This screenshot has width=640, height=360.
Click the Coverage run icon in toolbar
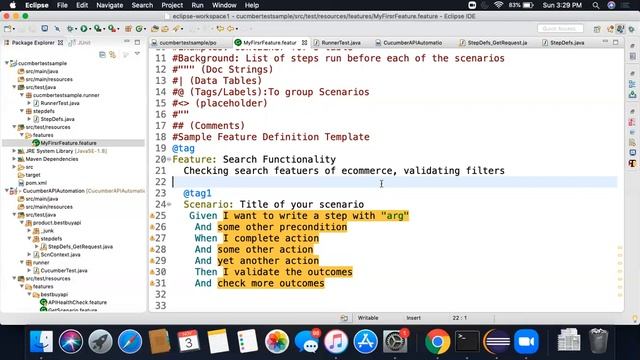coord(98,29)
